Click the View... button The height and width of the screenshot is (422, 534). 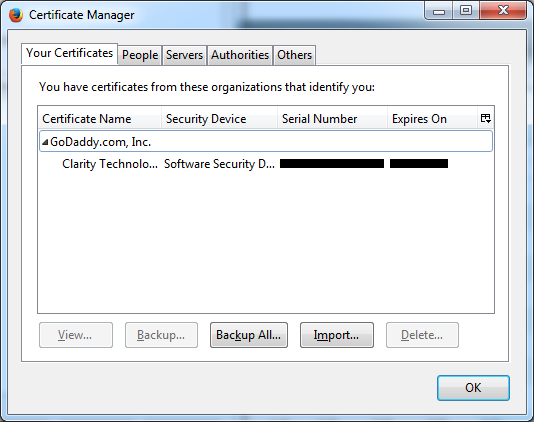76,335
